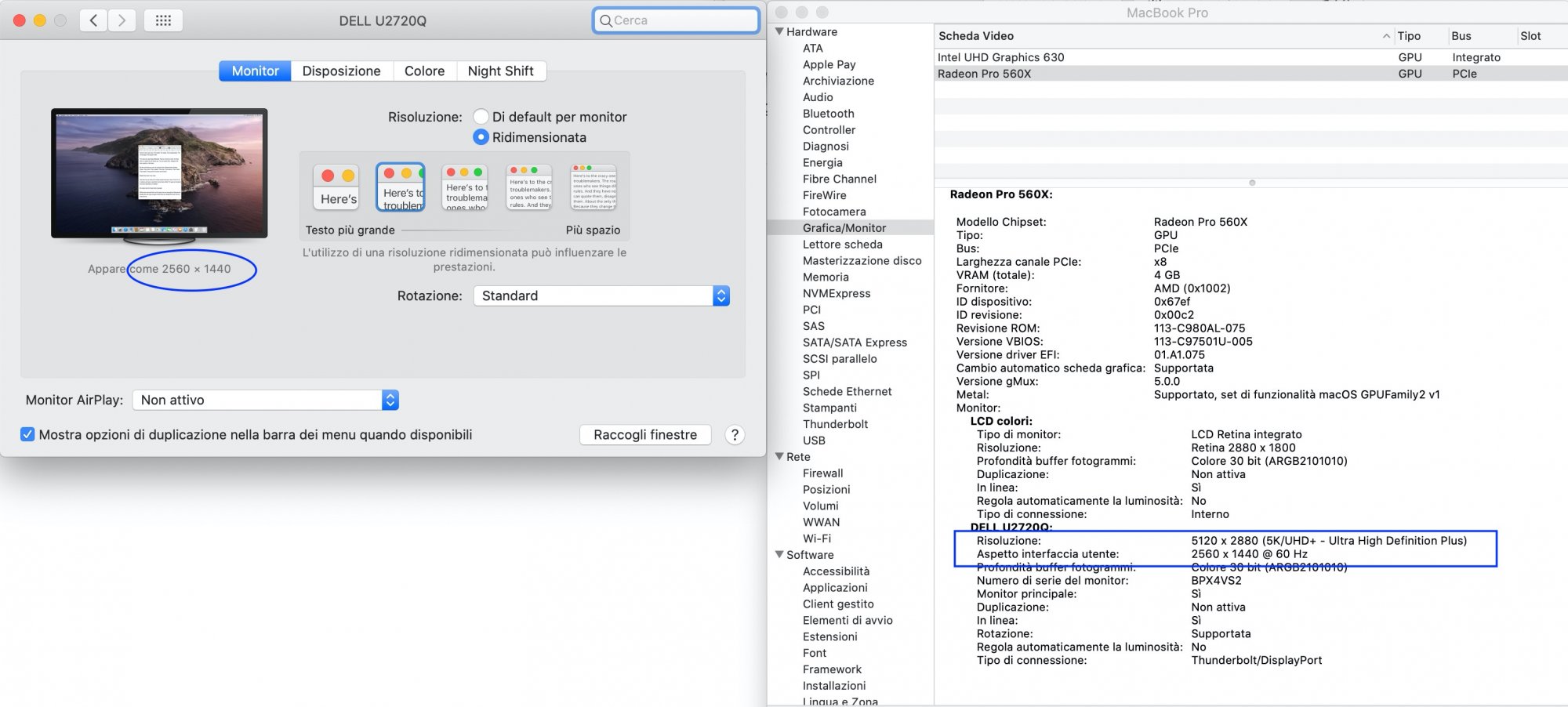Select Masterizzazione disco in the sidebar
Image resolution: width=1568 pixels, height=707 pixels.
click(862, 261)
